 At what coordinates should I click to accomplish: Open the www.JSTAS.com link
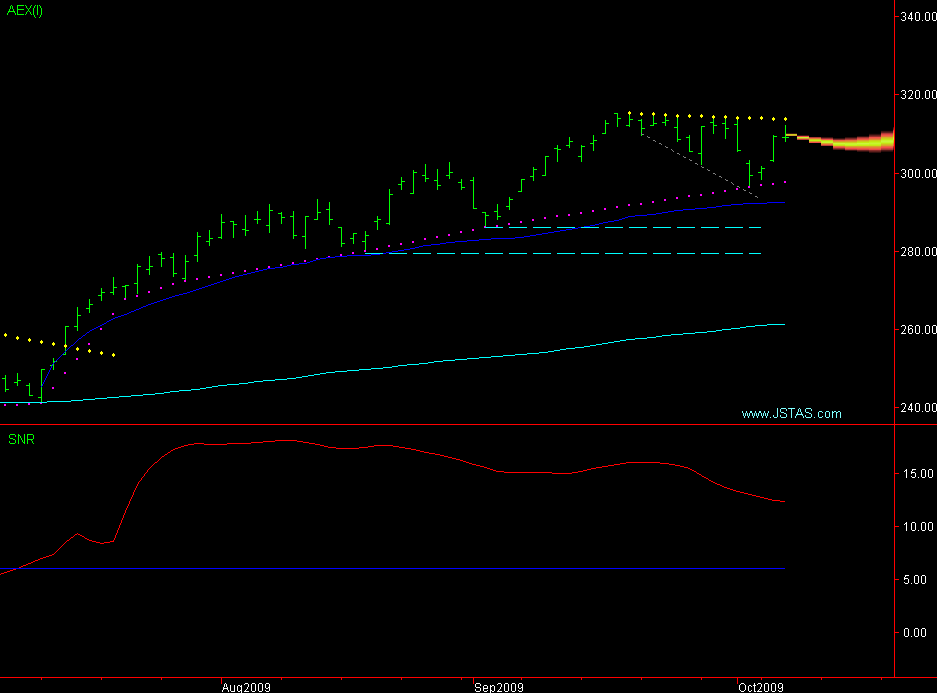pos(791,413)
